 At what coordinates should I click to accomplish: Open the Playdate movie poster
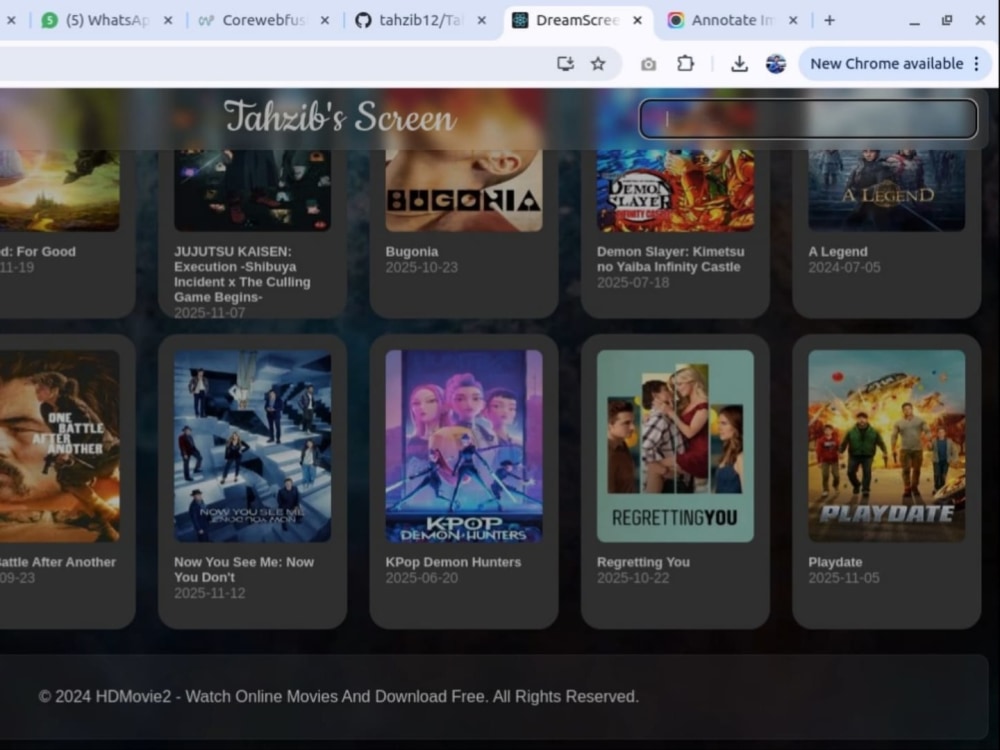[886, 446]
